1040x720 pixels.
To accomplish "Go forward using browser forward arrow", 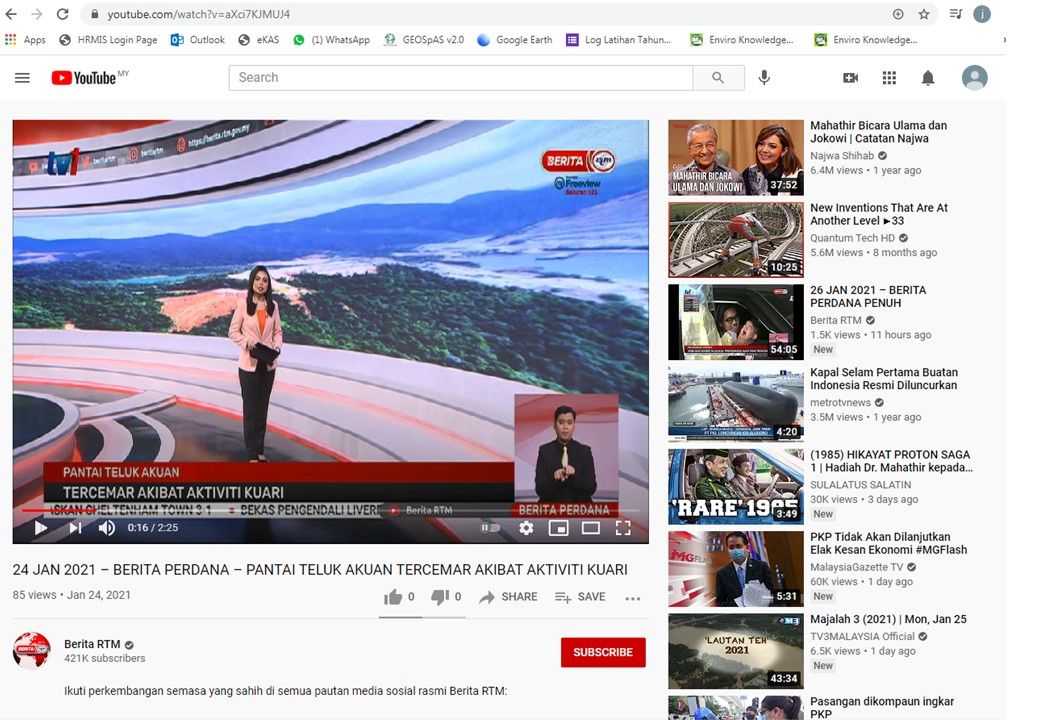I will (x=36, y=14).
